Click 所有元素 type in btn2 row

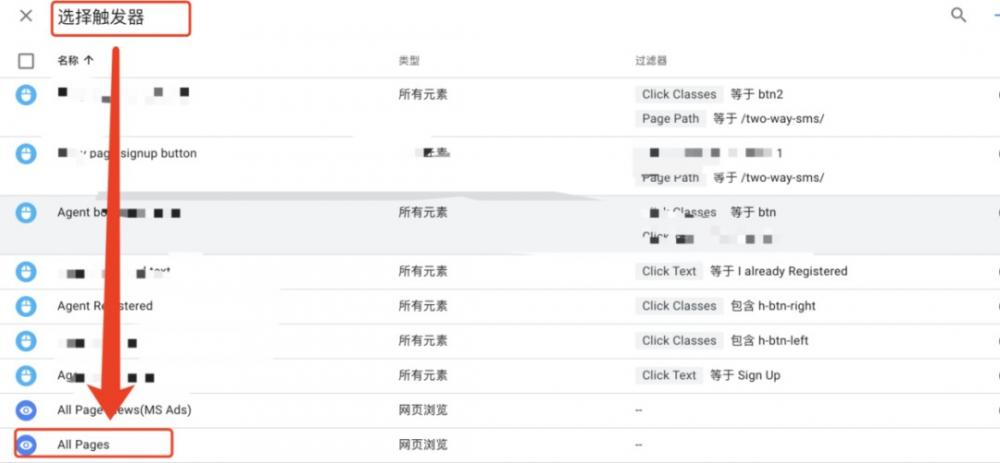423,94
